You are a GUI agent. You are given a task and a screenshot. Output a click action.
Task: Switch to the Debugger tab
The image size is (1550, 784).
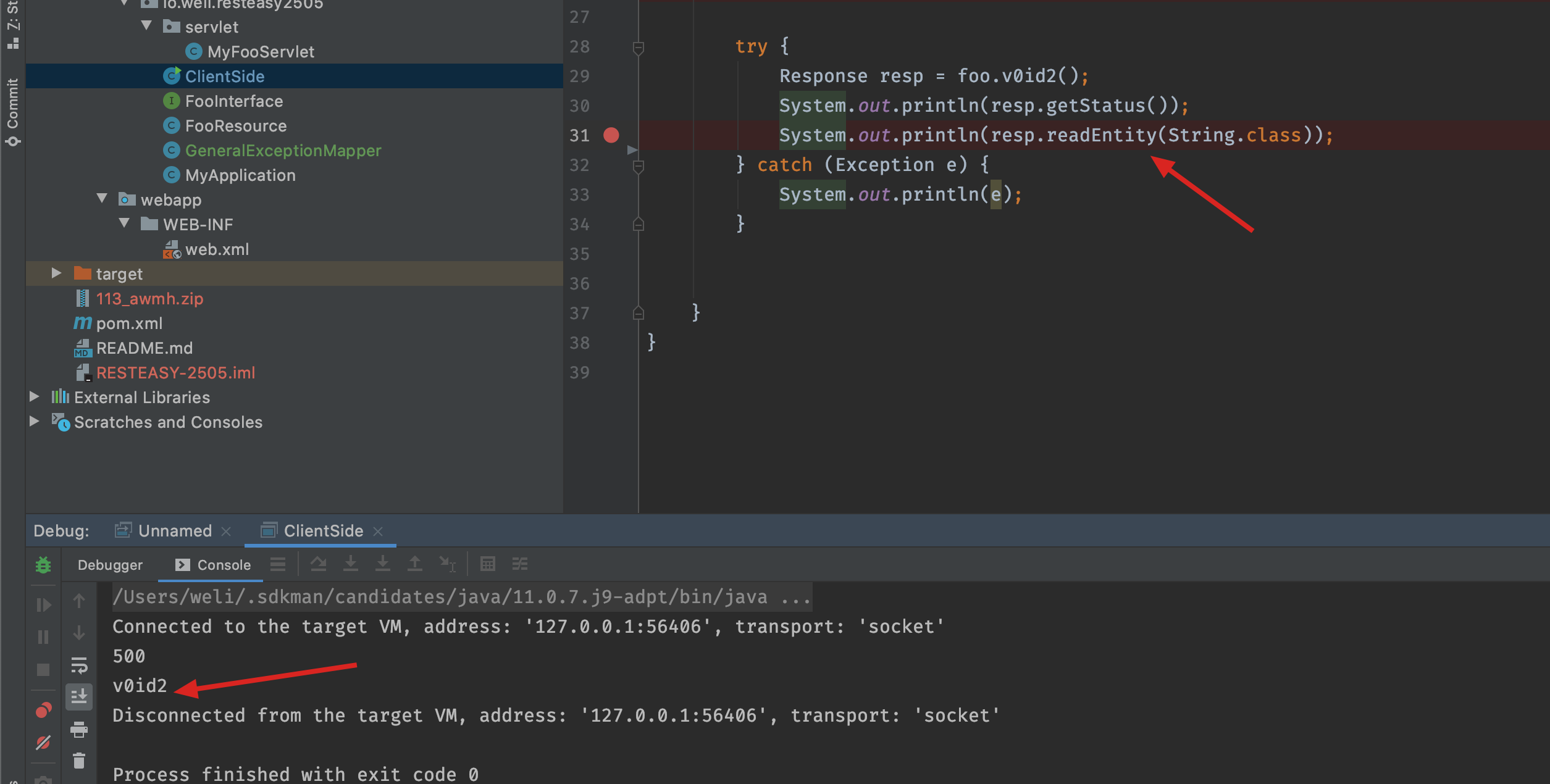[x=110, y=565]
